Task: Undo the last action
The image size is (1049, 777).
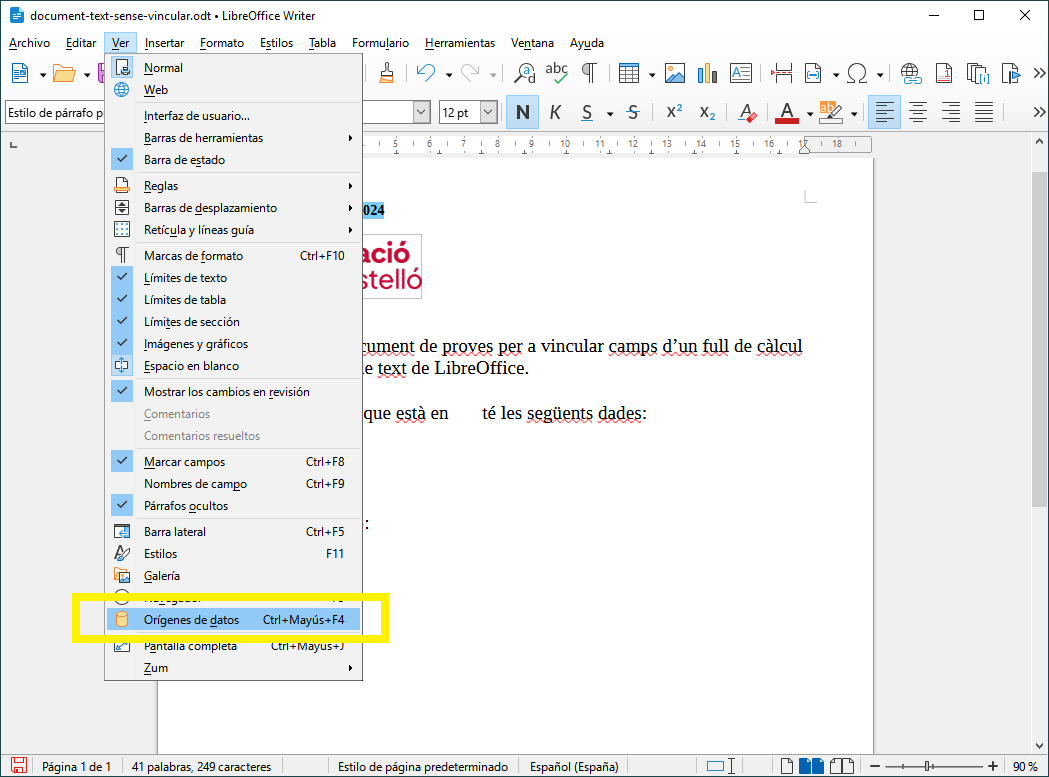Action: [425, 73]
